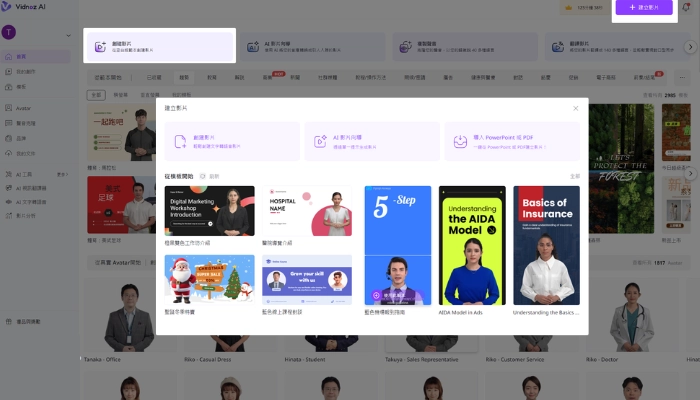Click the crown minutes-remaining badge
The image size is (700, 400).
point(585,8)
